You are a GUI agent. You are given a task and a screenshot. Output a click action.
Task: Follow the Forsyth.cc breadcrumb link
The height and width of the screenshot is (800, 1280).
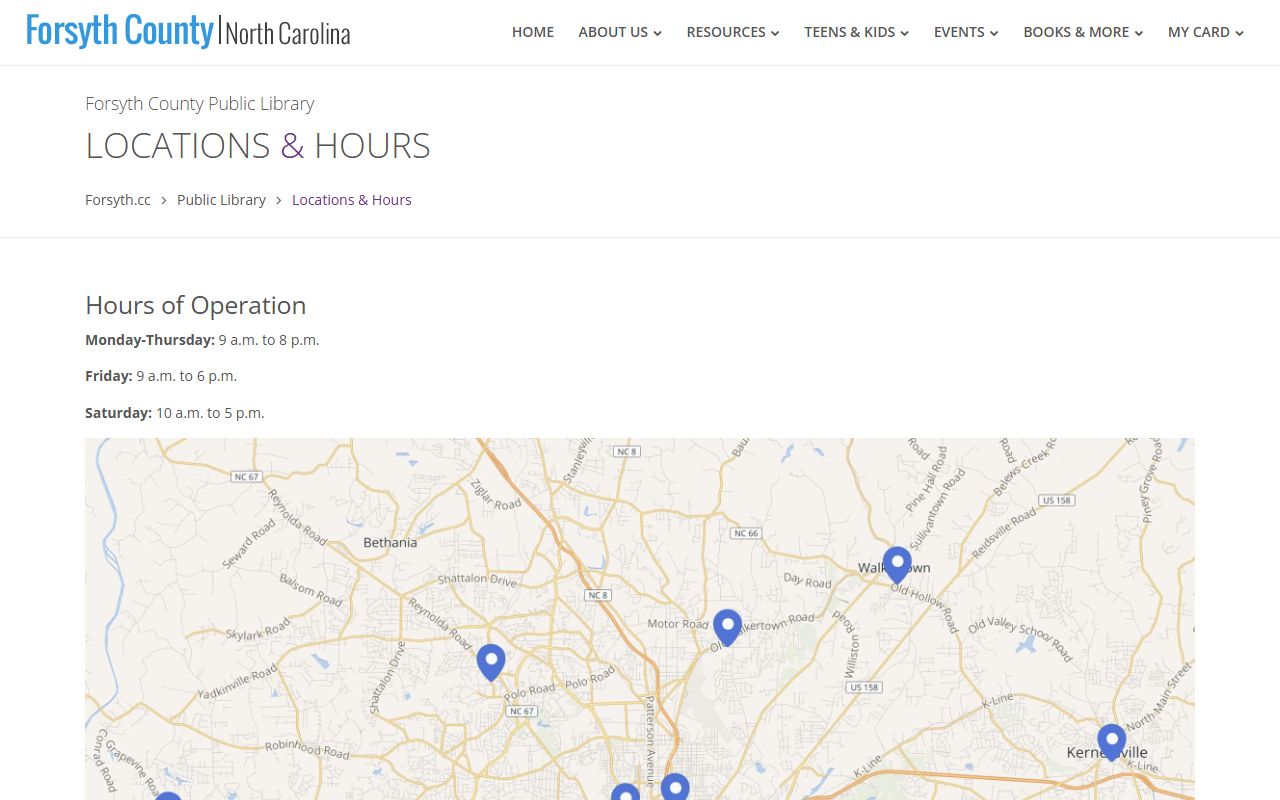point(118,200)
